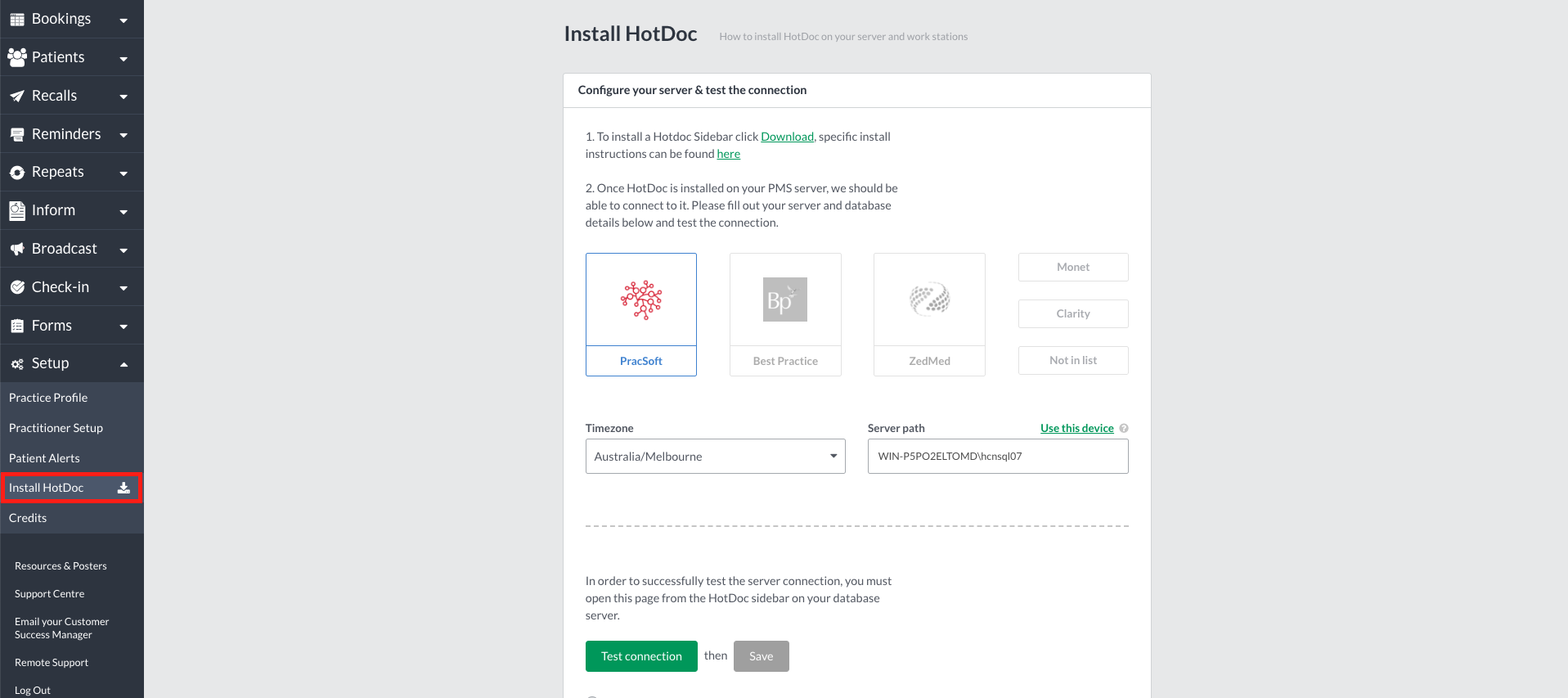Click the Forms list icon
1568x698 pixels.
coord(17,326)
